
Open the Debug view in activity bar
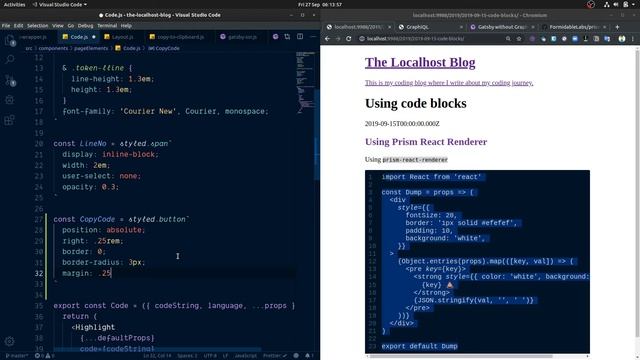10,100
